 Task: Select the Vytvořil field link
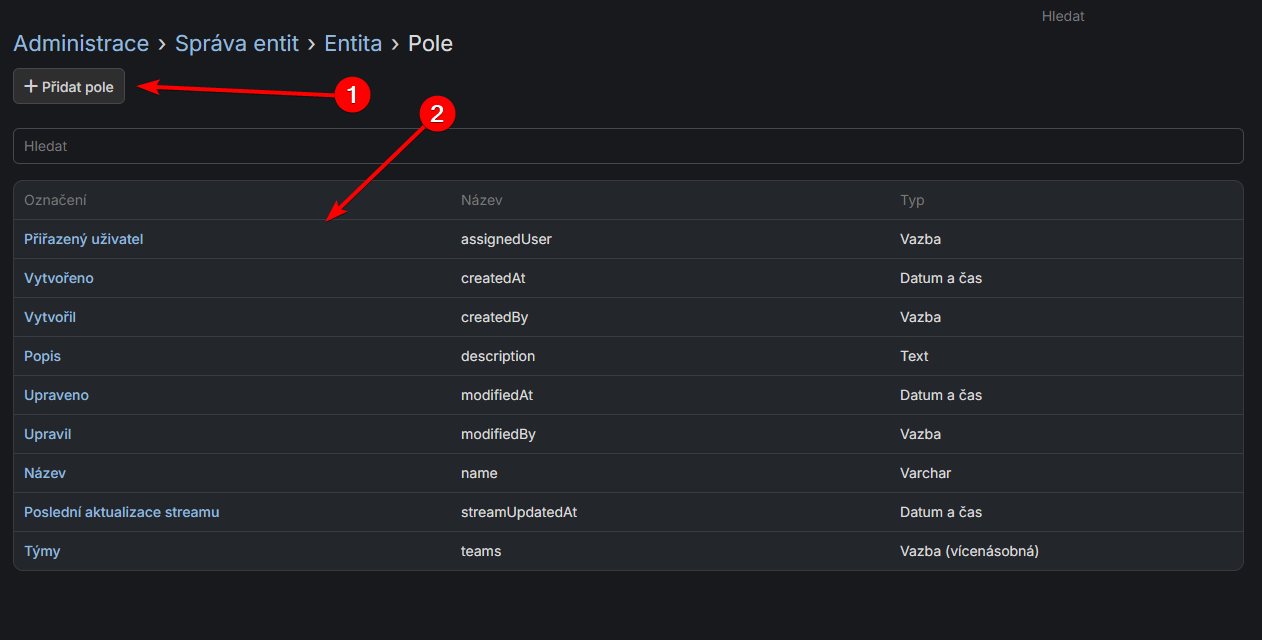[x=50, y=317]
